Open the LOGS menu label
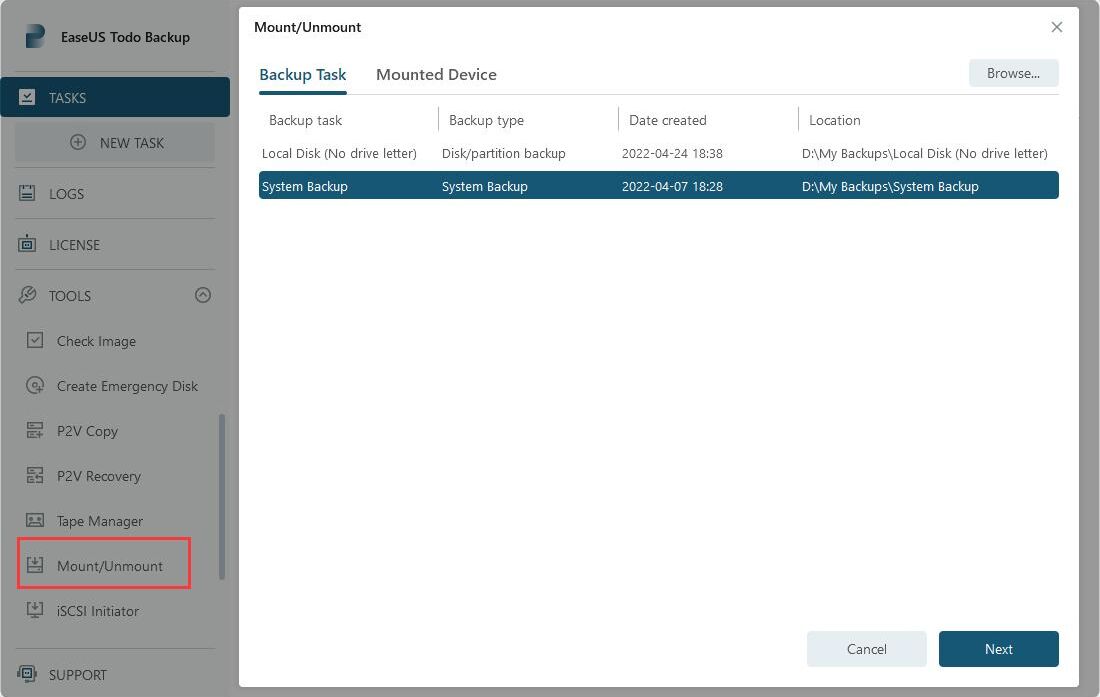 (x=67, y=194)
